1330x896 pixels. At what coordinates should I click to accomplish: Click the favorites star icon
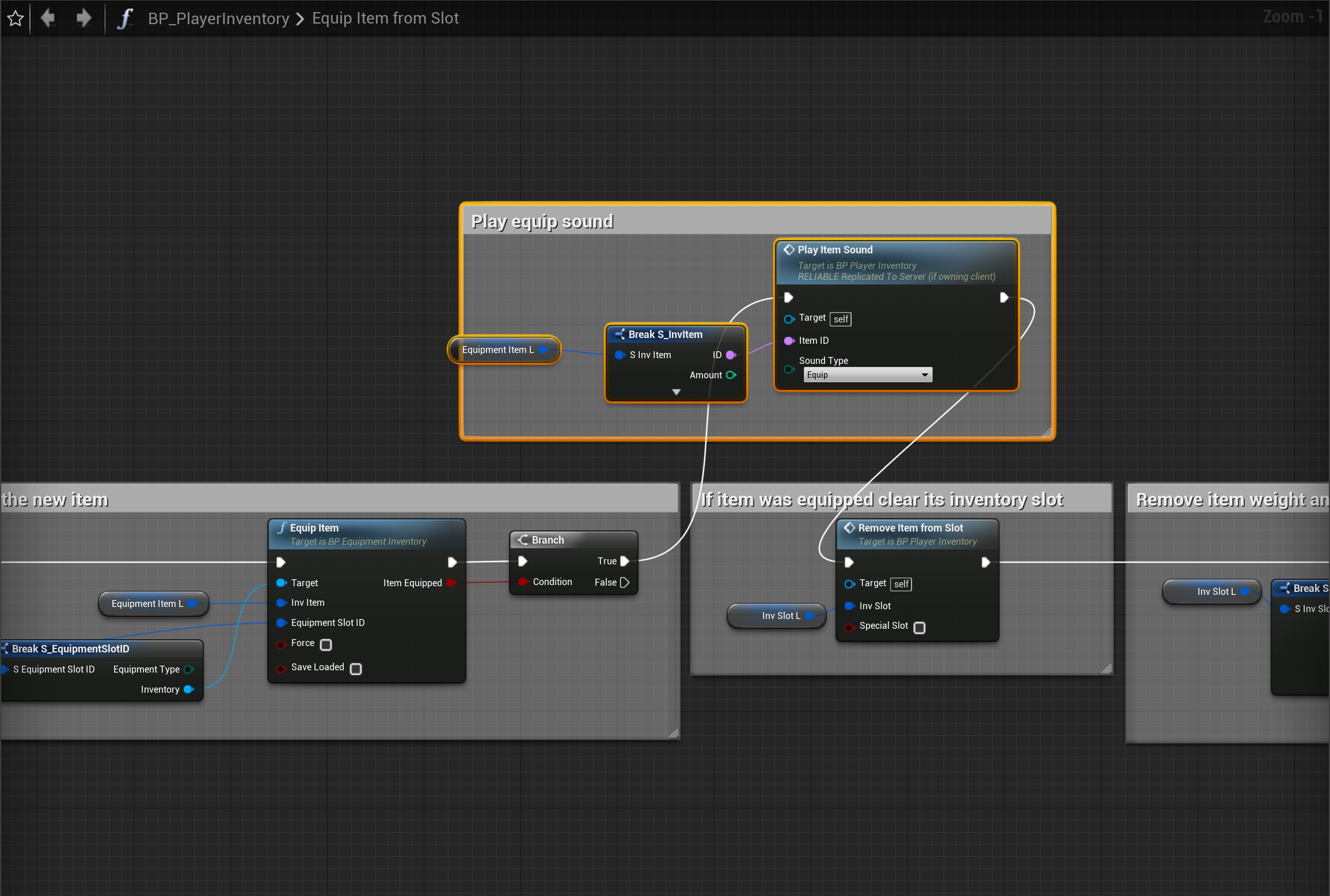pos(16,18)
